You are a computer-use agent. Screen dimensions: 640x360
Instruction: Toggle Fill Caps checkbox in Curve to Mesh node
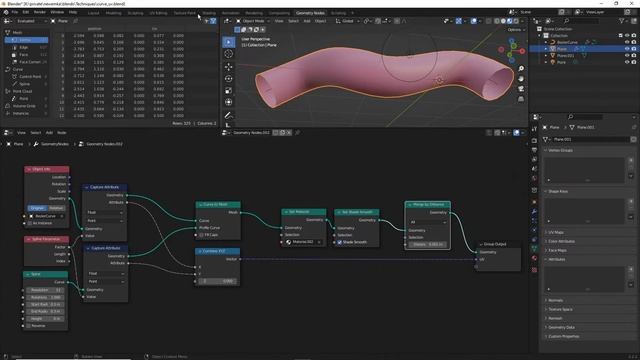click(x=201, y=235)
